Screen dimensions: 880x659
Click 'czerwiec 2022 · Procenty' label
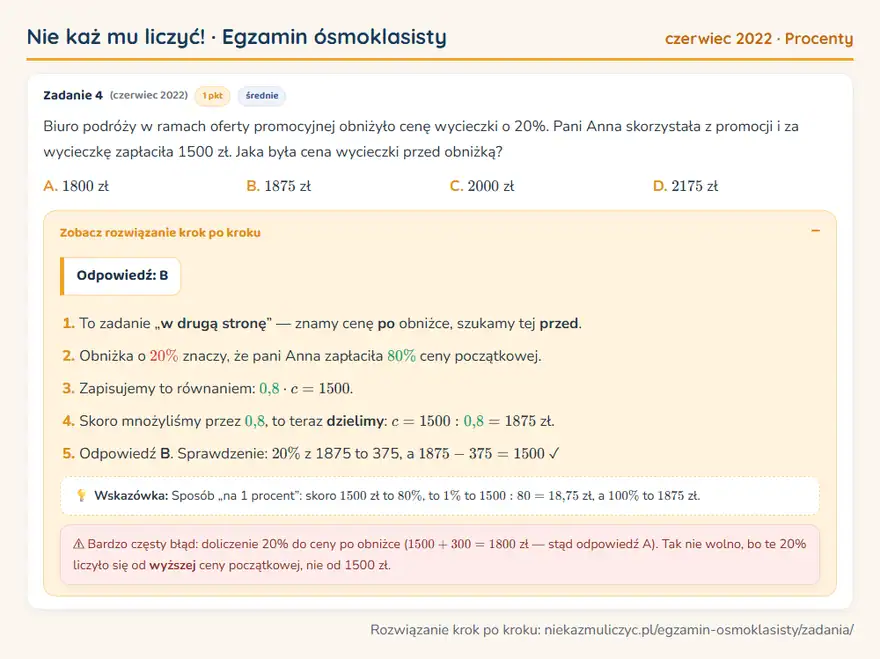[x=759, y=38]
